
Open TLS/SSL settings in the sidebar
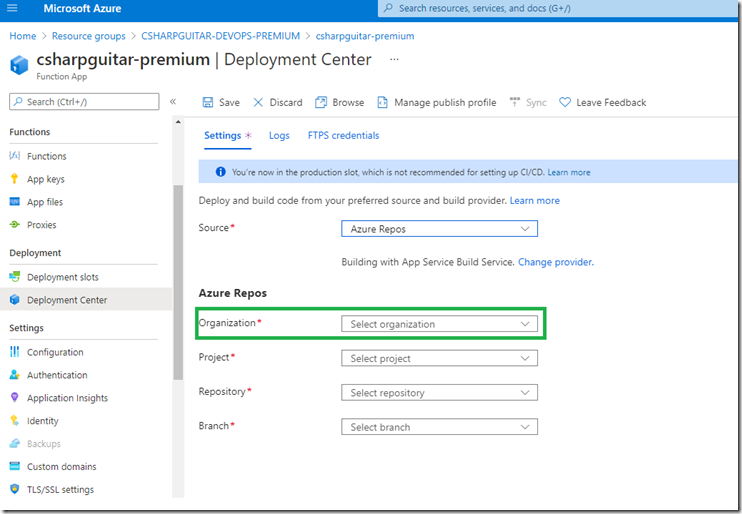(x=60, y=489)
